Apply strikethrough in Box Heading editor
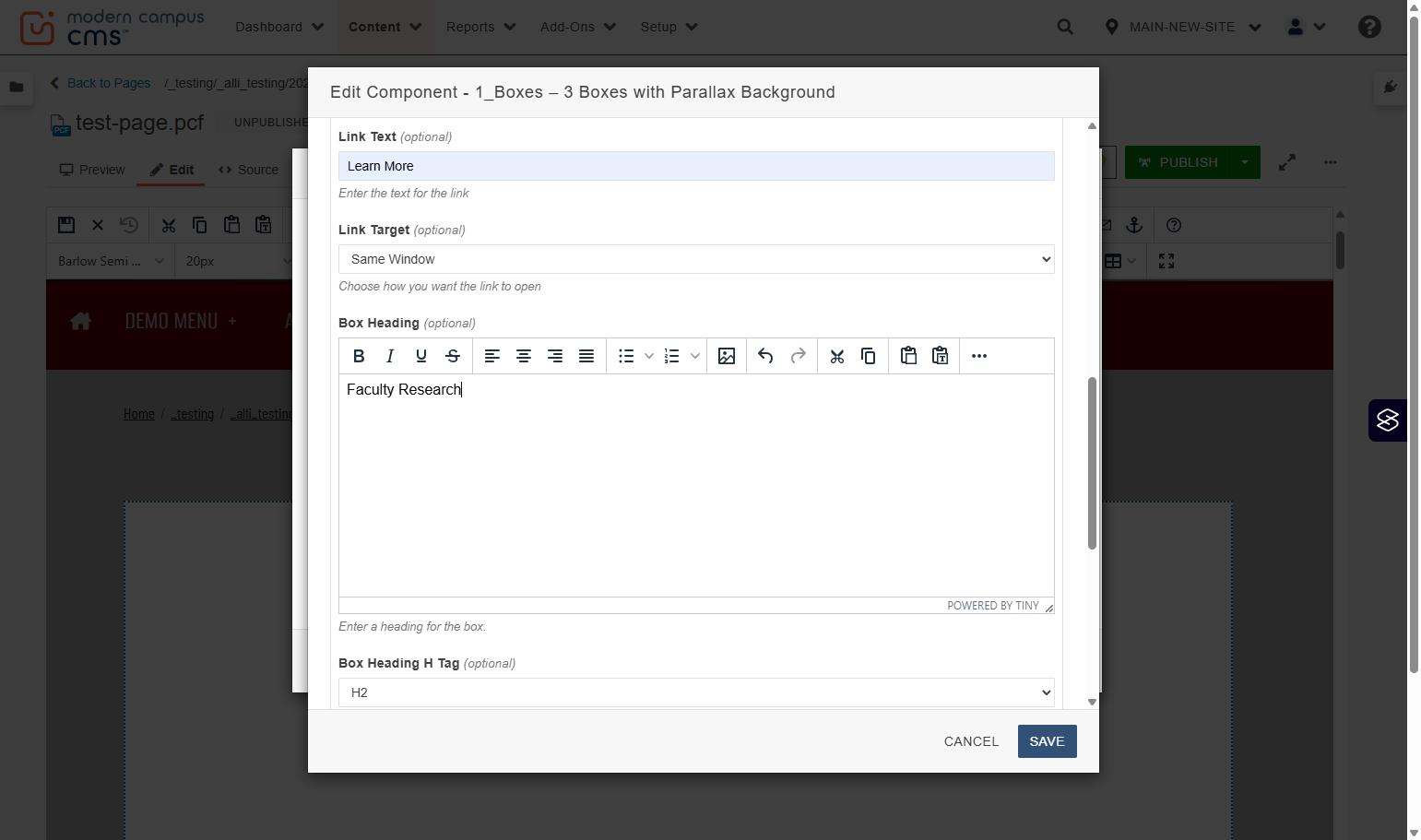1421x840 pixels. tap(453, 356)
